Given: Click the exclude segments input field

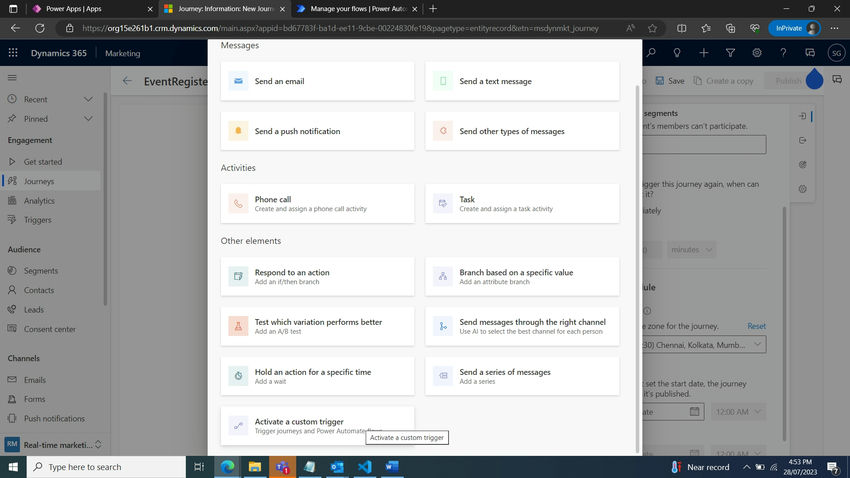Looking at the screenshot, I should (704, 144).
